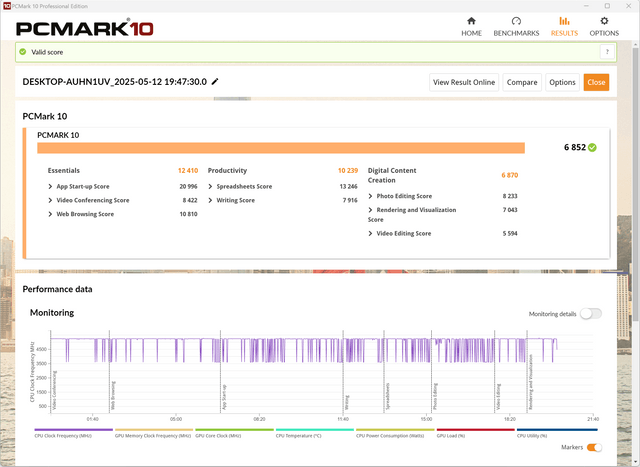640x467 pixels.
Task: Click the PCMark 10 title bar icon
Action: tap(7, 6)
